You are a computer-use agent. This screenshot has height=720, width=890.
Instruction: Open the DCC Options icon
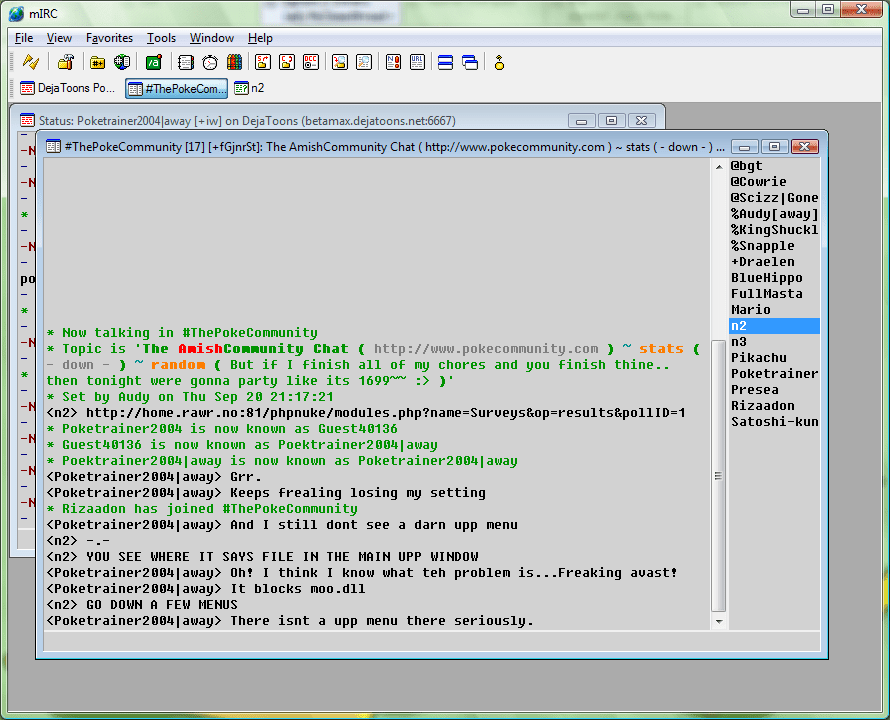click(x=311, y=62)
